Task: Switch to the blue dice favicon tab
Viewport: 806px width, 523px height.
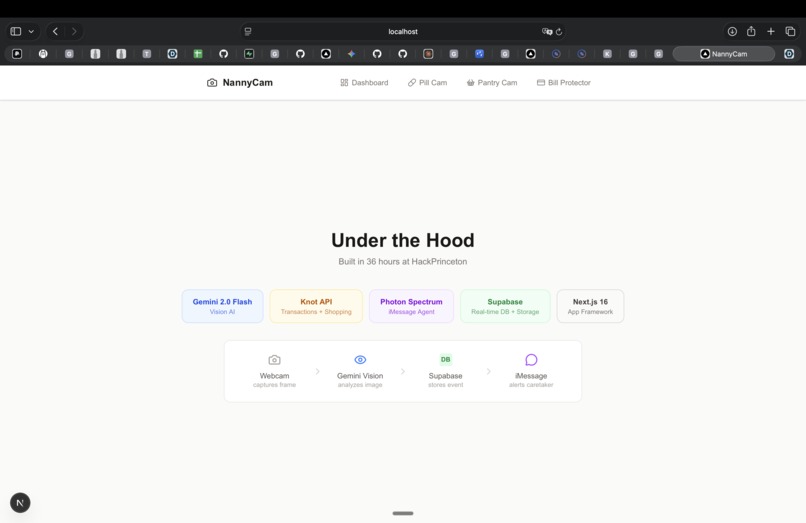Action: point(479,53)
